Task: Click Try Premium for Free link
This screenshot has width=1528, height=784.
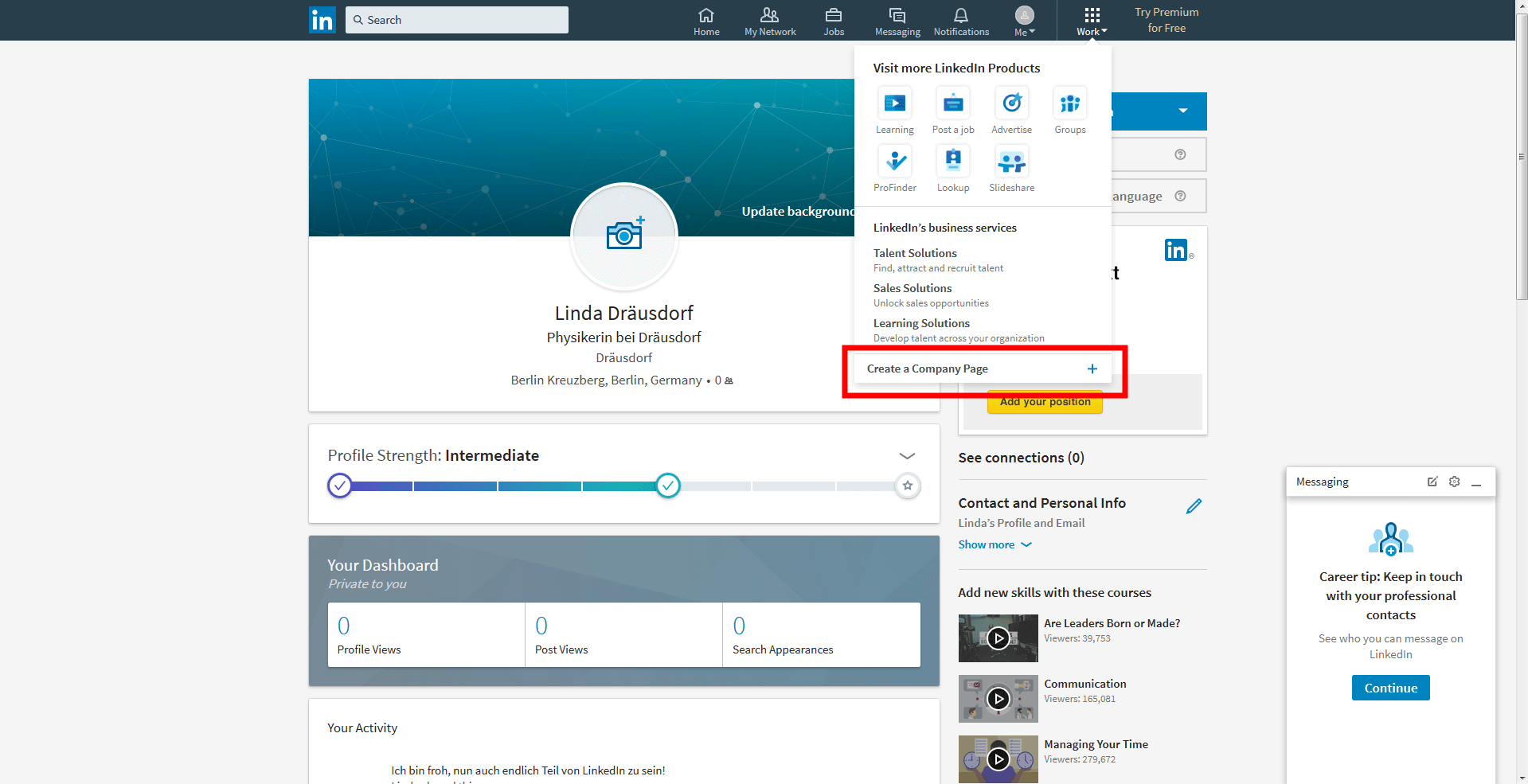Action: coord(1167,20)
